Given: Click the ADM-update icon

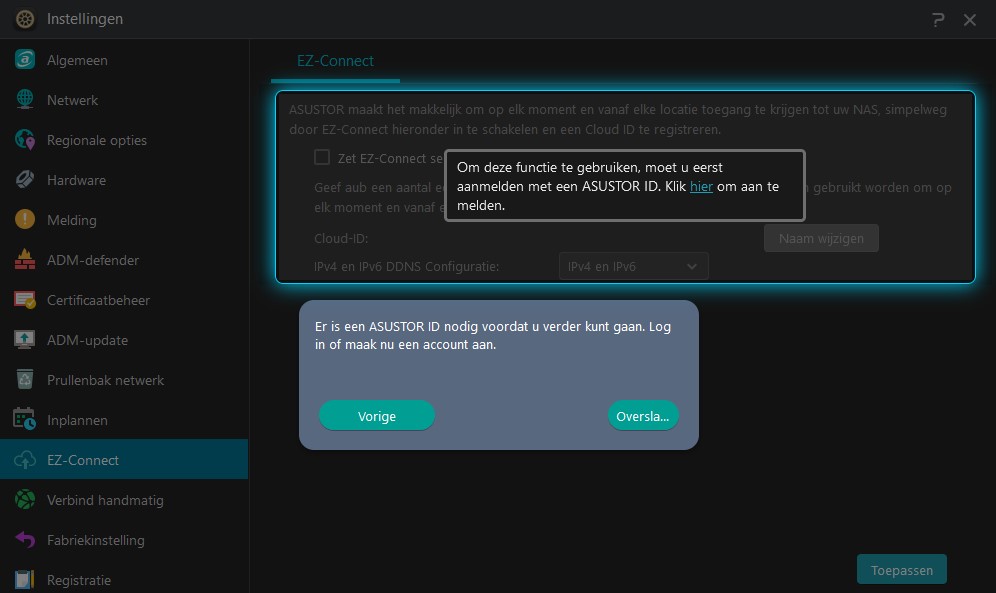Looking at the screenshot, I should tap(25, 340).
